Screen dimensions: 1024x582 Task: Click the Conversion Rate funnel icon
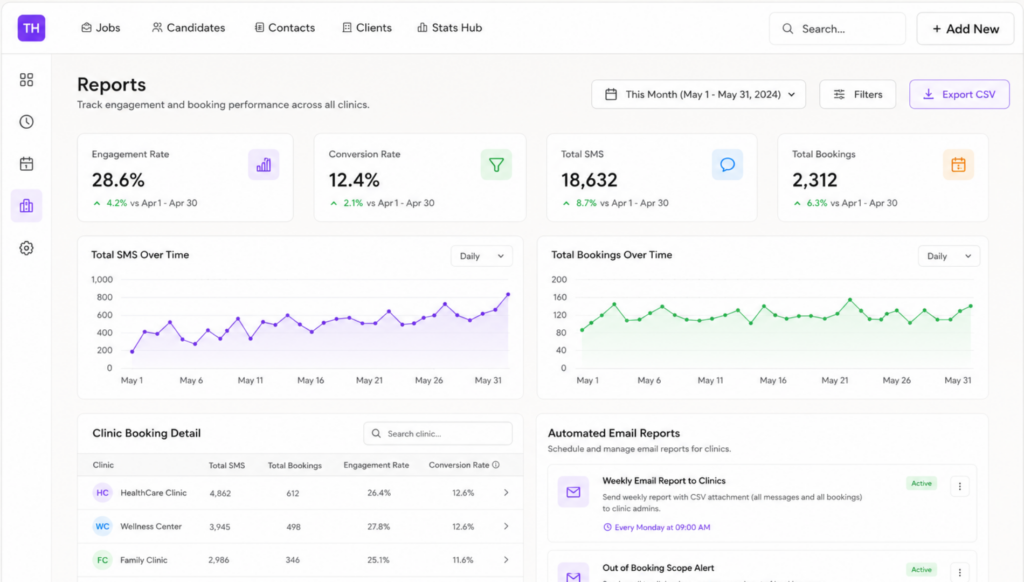tap(496, 165)
